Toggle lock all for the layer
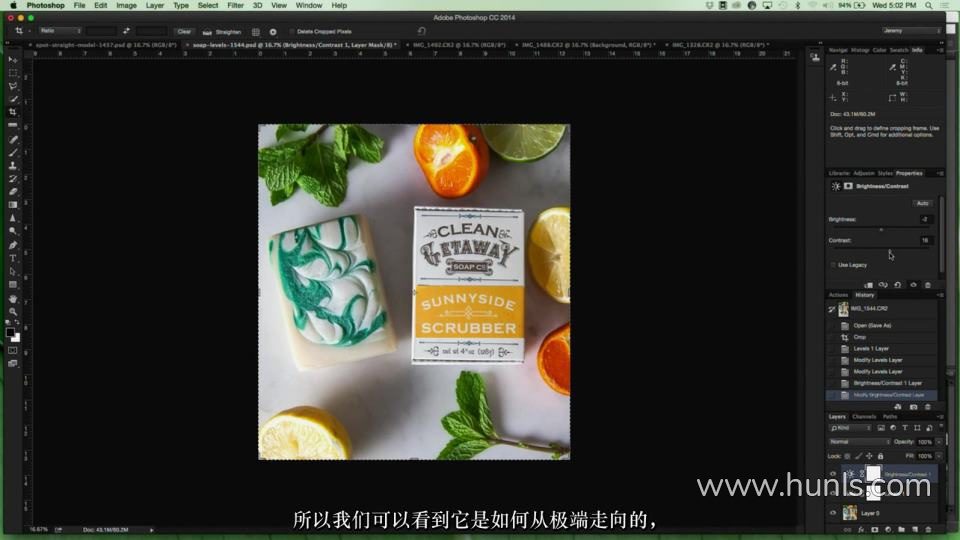 [x=880, y=456]
